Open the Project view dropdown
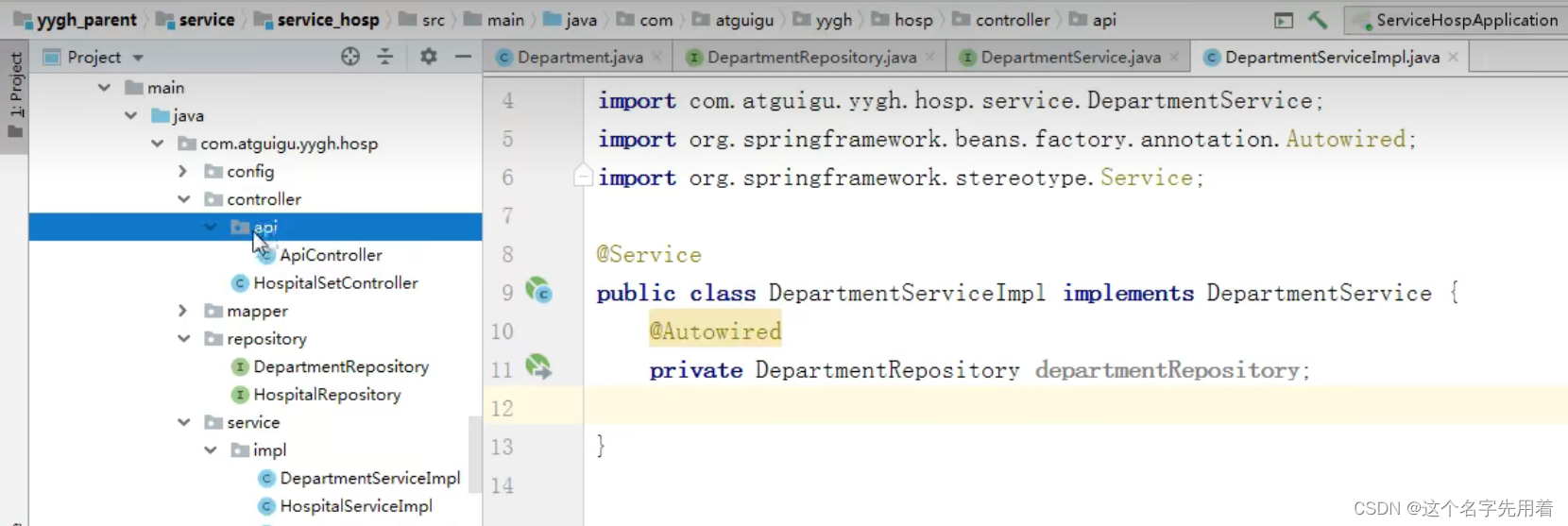 [138, 58]
